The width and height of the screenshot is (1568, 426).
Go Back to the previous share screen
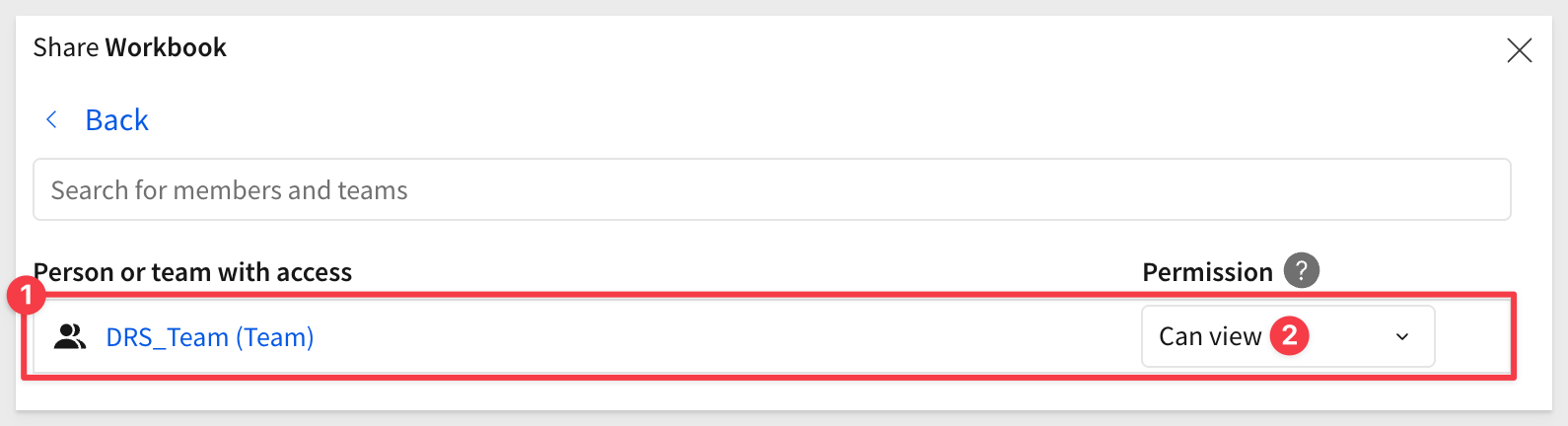[116, 119]
